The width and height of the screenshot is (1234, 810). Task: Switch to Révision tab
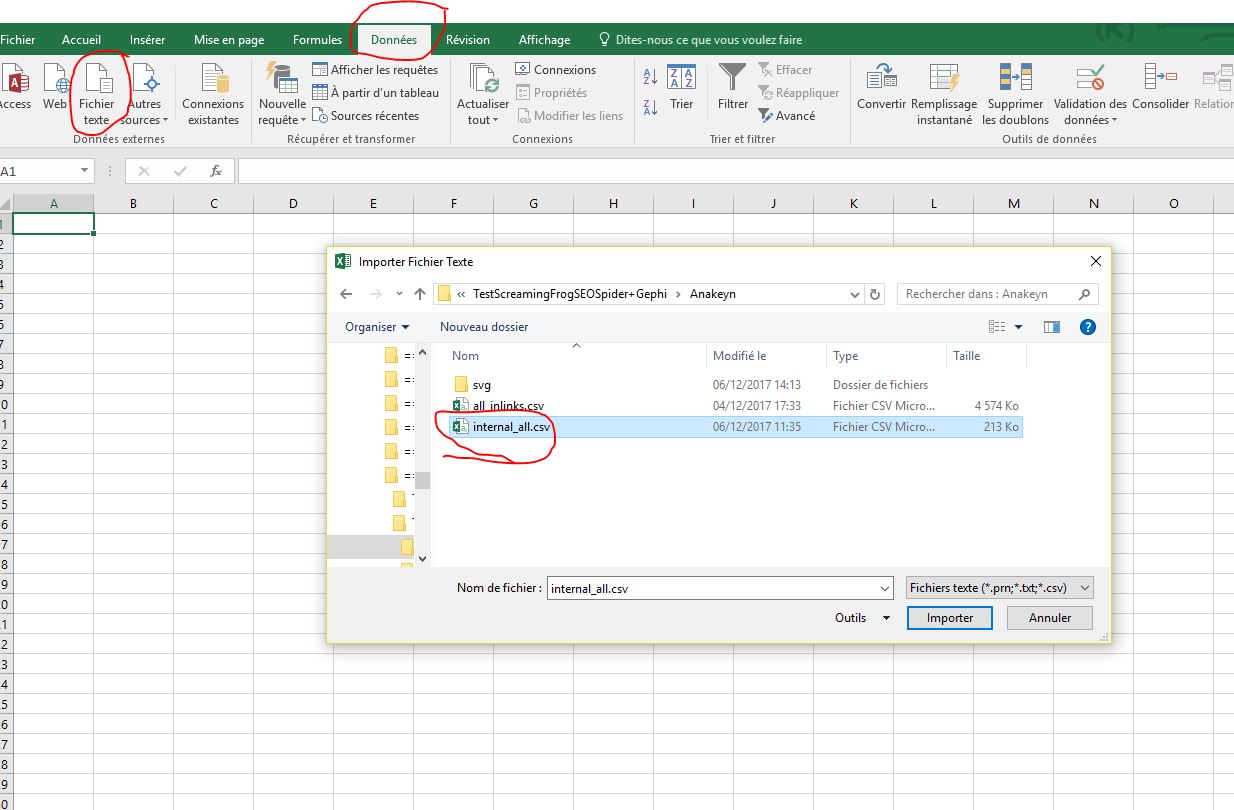pyautogui.click(x=468, y=40)
